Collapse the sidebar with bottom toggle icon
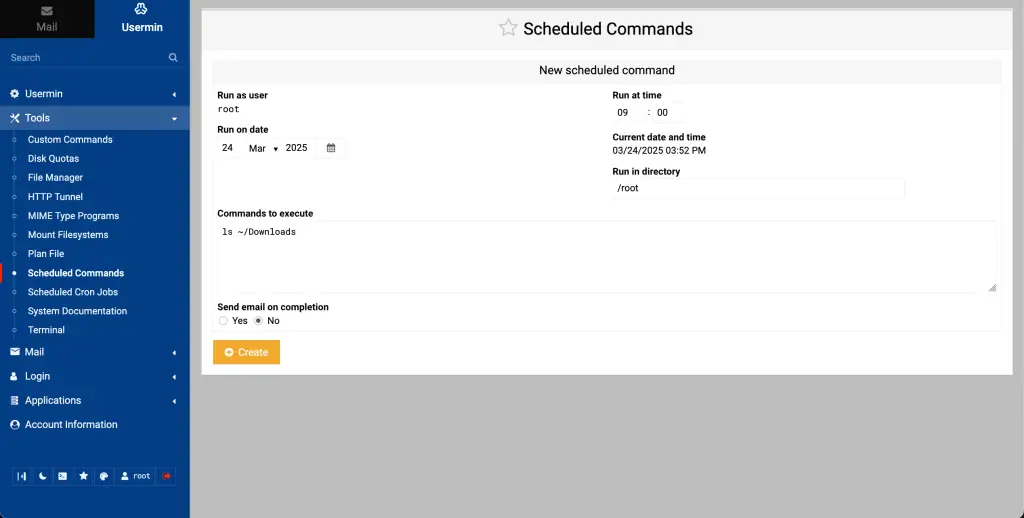This screenshot has width=1024, height=518. 22,476
